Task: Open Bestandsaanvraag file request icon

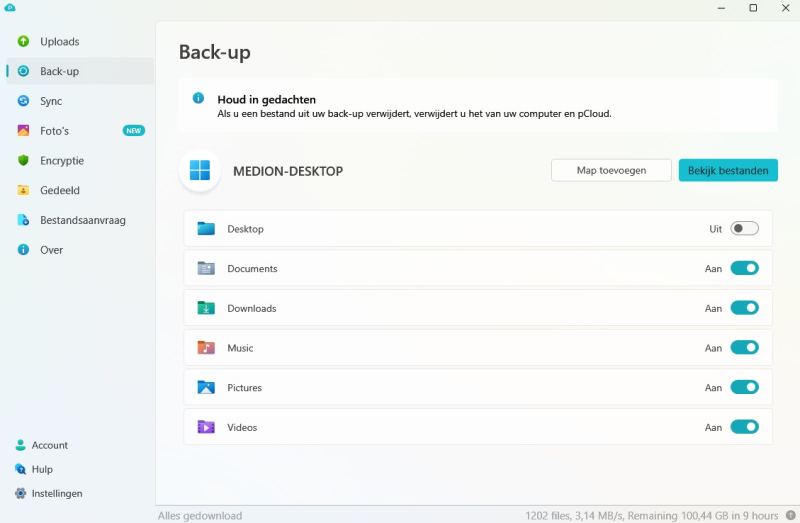Action: click(x=23, y=220)
